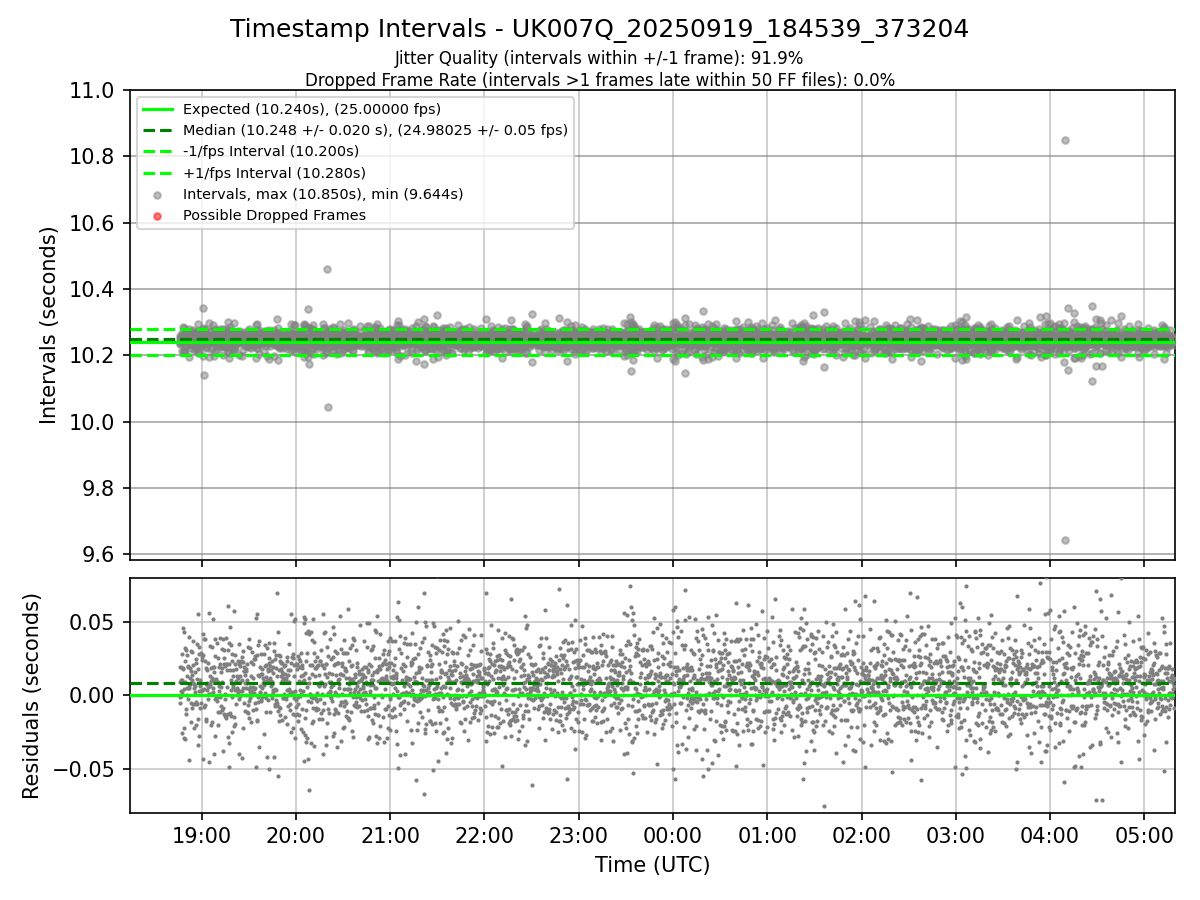Click the solid green Expected legend line
Viewport: 1200px width, 900px height.
158,109
